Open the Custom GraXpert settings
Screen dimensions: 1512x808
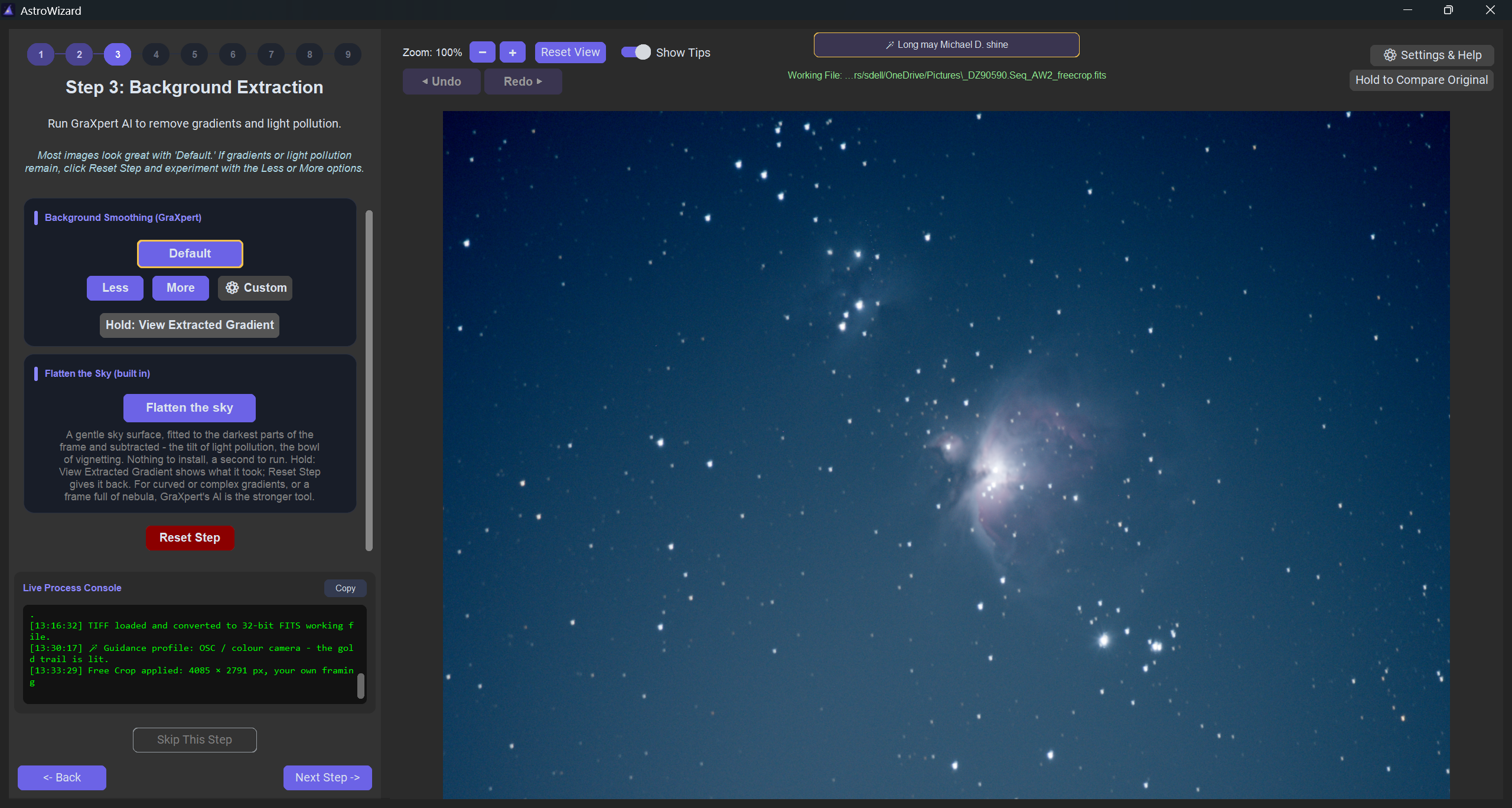point(255,288)
